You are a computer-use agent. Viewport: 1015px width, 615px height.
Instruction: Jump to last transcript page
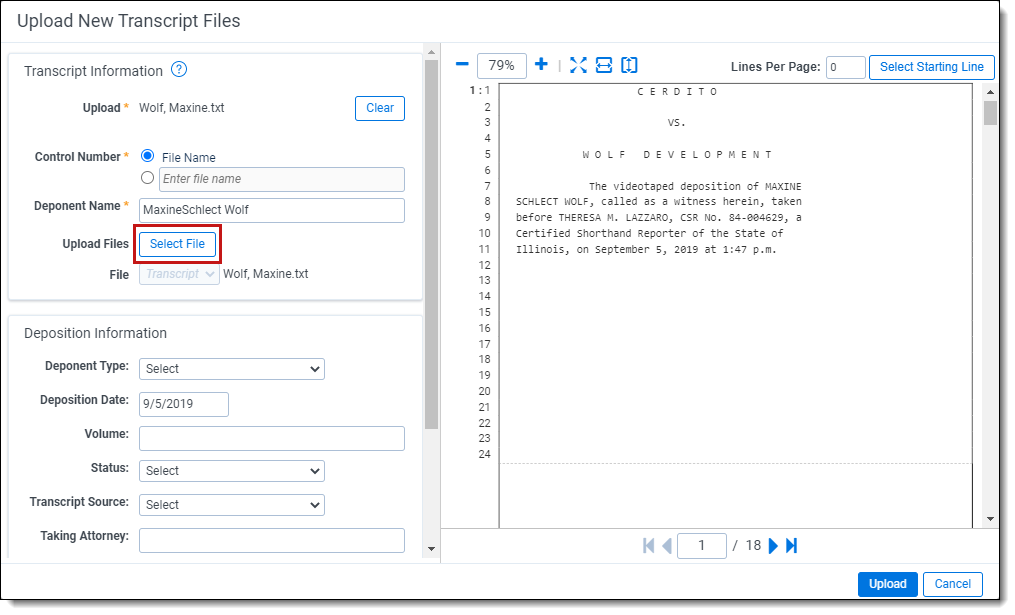[x=792, y=545]
